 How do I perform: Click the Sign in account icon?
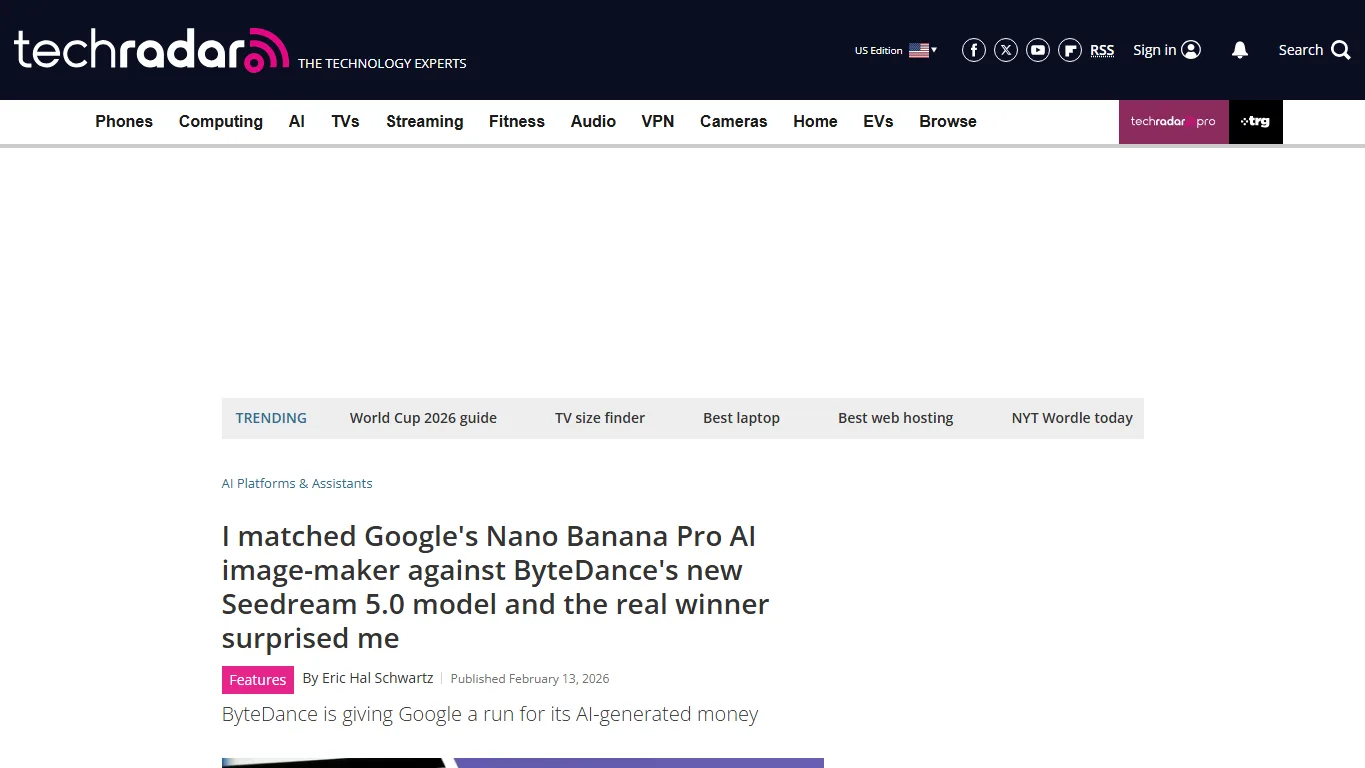tap(1191, 50)
